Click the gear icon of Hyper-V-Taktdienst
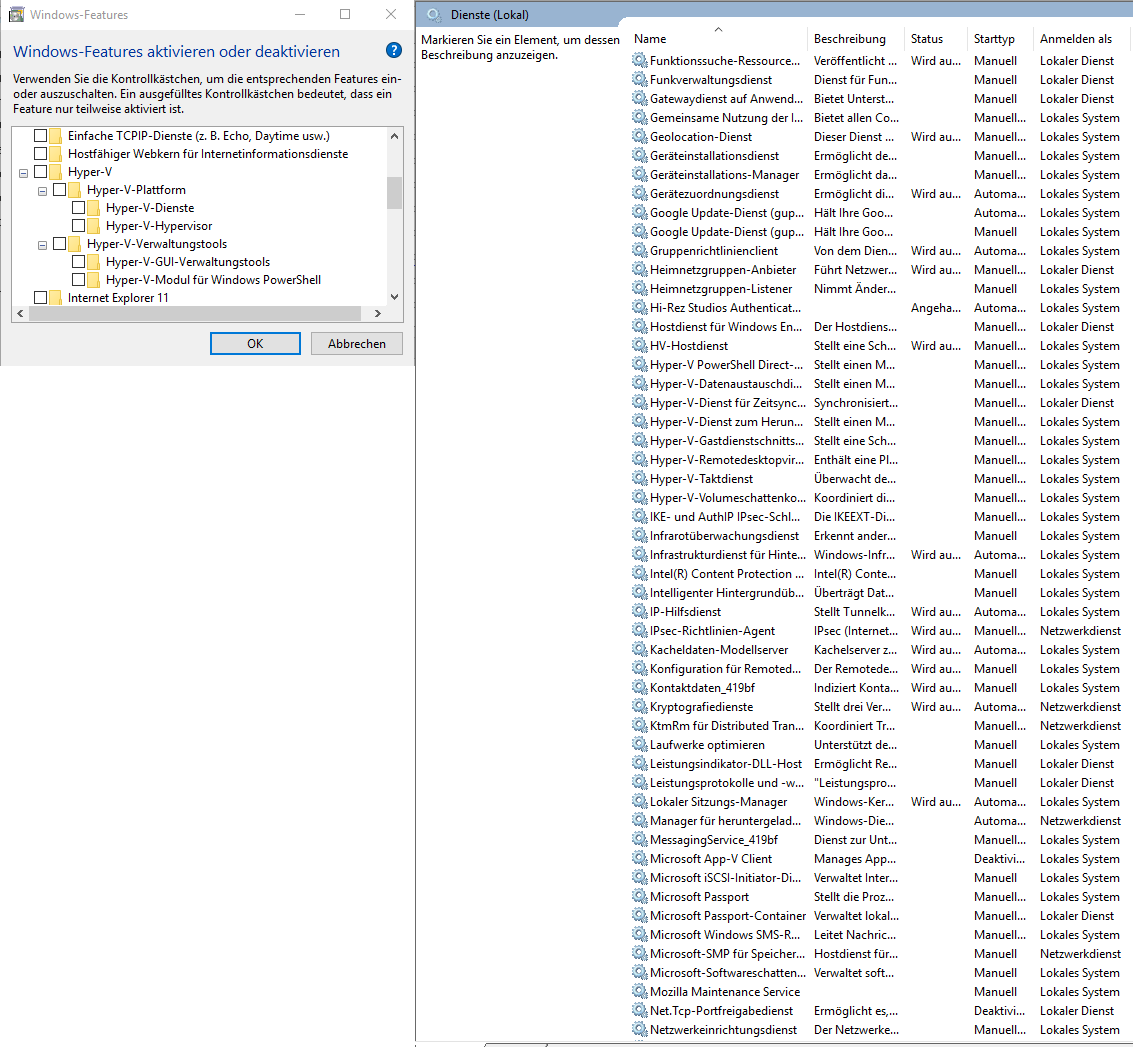1133x1047 pixels. [x=639, y=478]
